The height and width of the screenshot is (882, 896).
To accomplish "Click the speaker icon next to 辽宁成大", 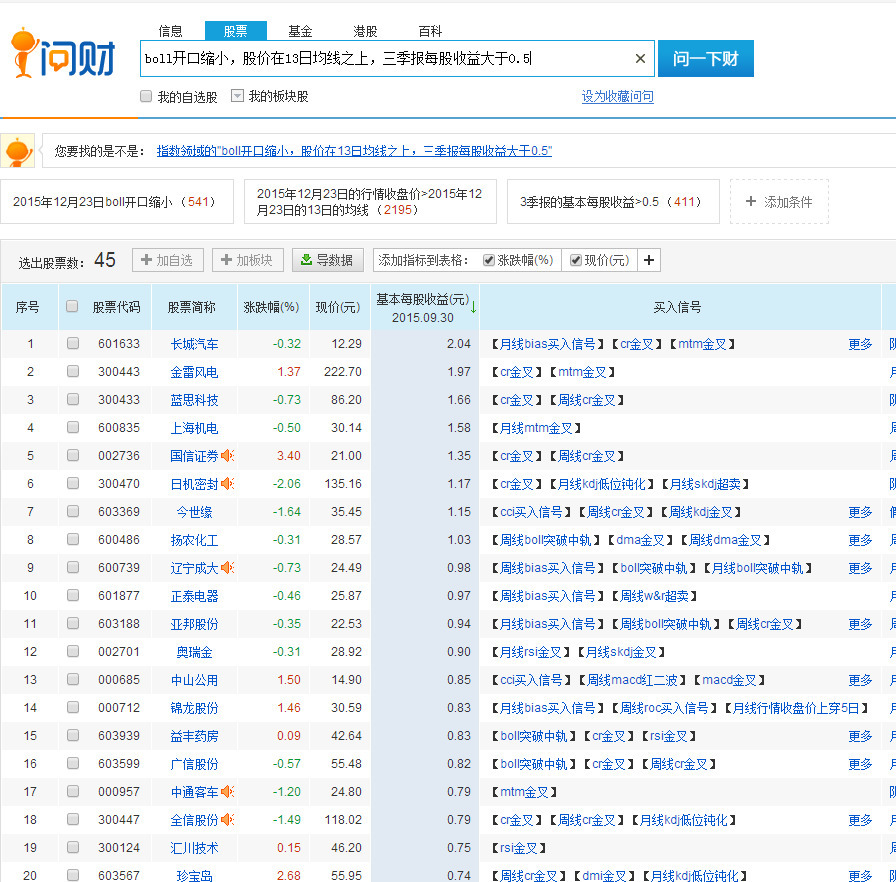I will [227, 567].
